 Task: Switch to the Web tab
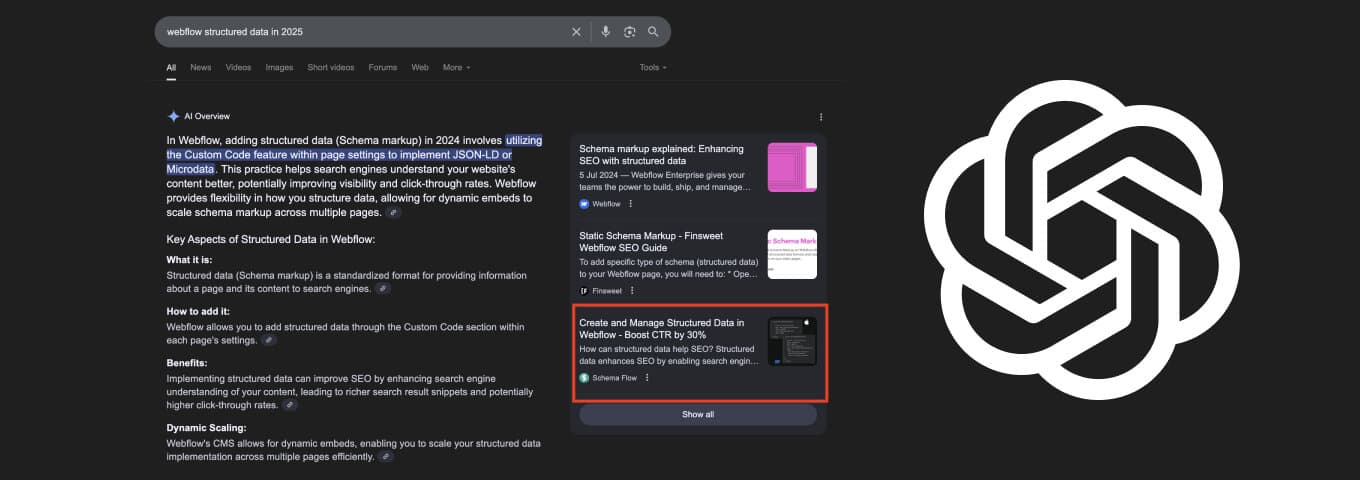(420, 67)
